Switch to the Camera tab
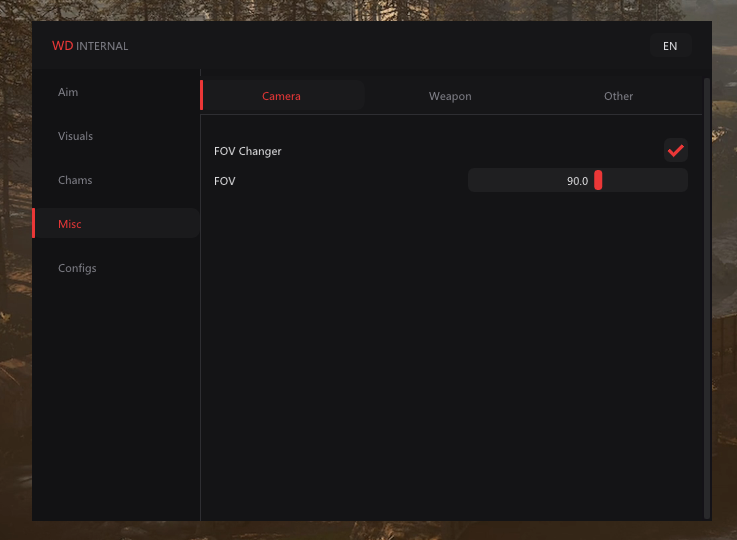Screen dimensions: 737x540 click(282, 96)
